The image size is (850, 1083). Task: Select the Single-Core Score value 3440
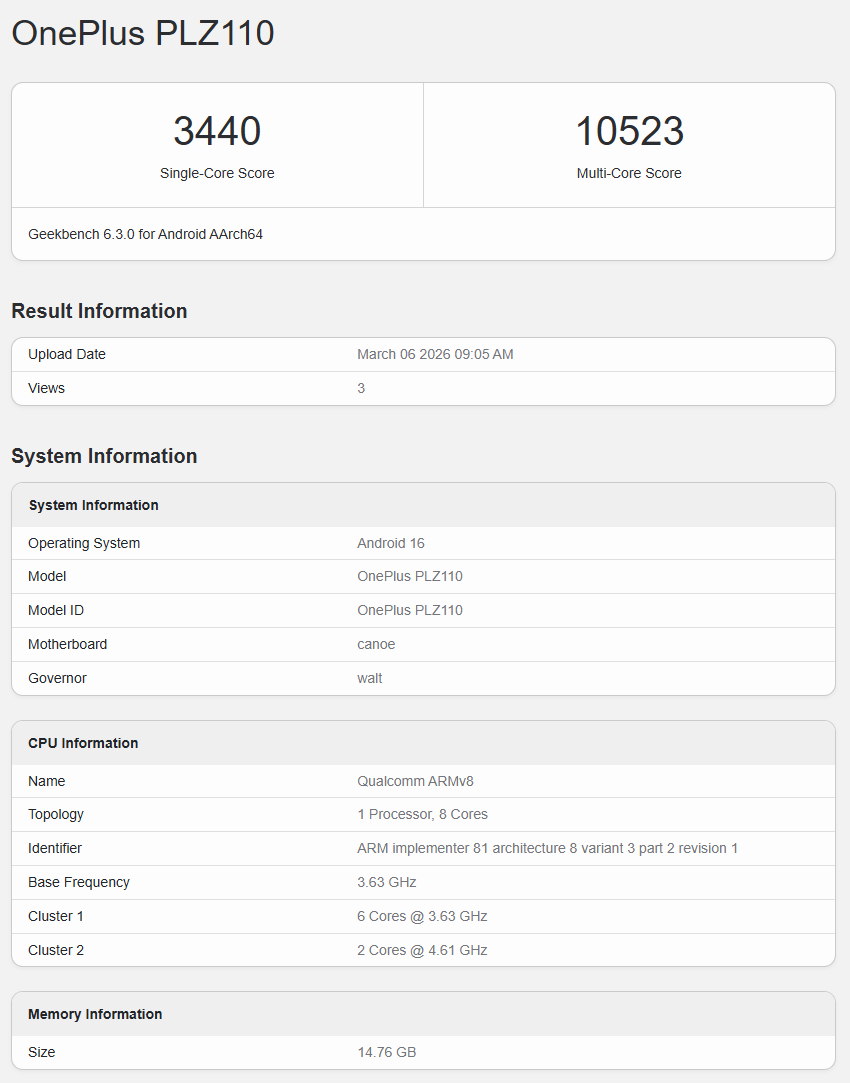pyautogui.click(x=217, y=130)
